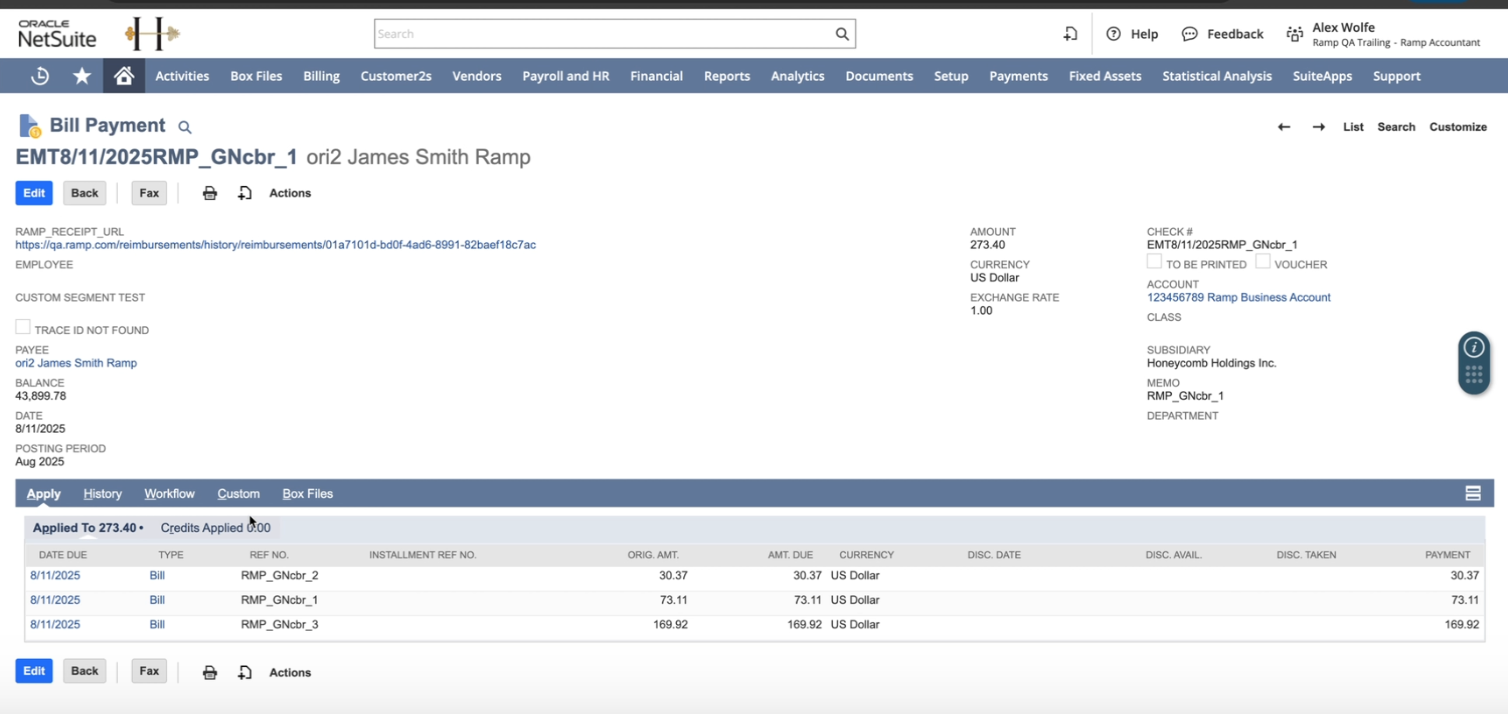Open the bottom Actions dropdown

point(290,672)
